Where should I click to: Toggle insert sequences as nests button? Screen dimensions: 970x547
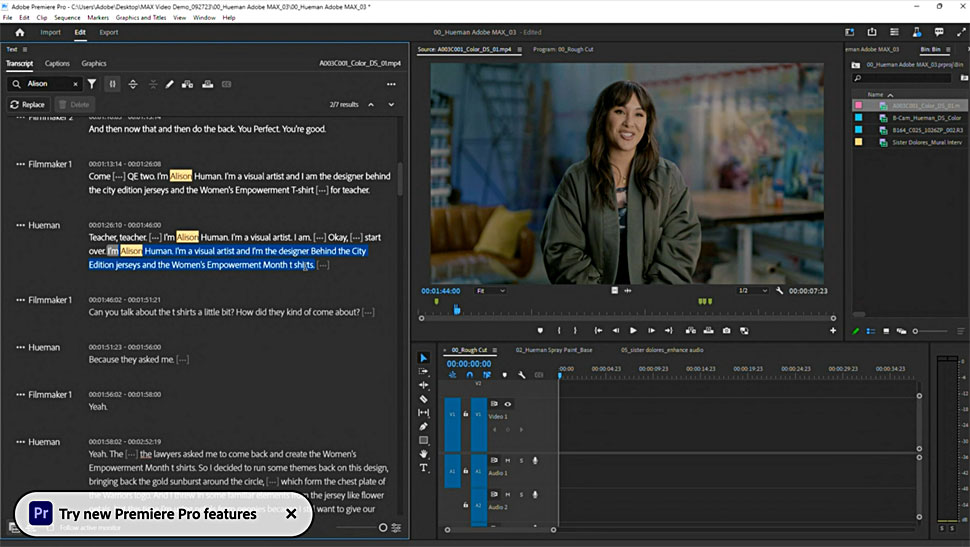click(x=452, y=375)
